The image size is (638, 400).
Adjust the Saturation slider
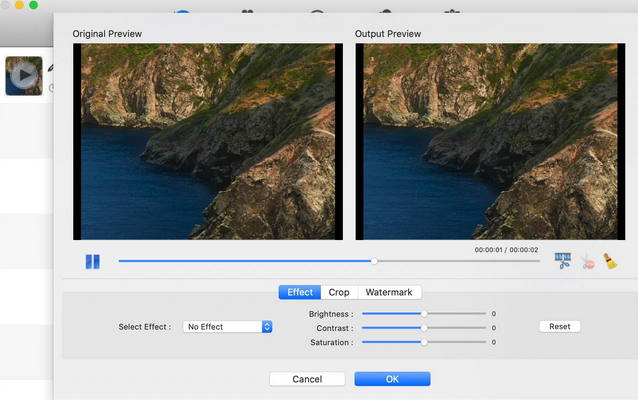(x=424, y=342)
